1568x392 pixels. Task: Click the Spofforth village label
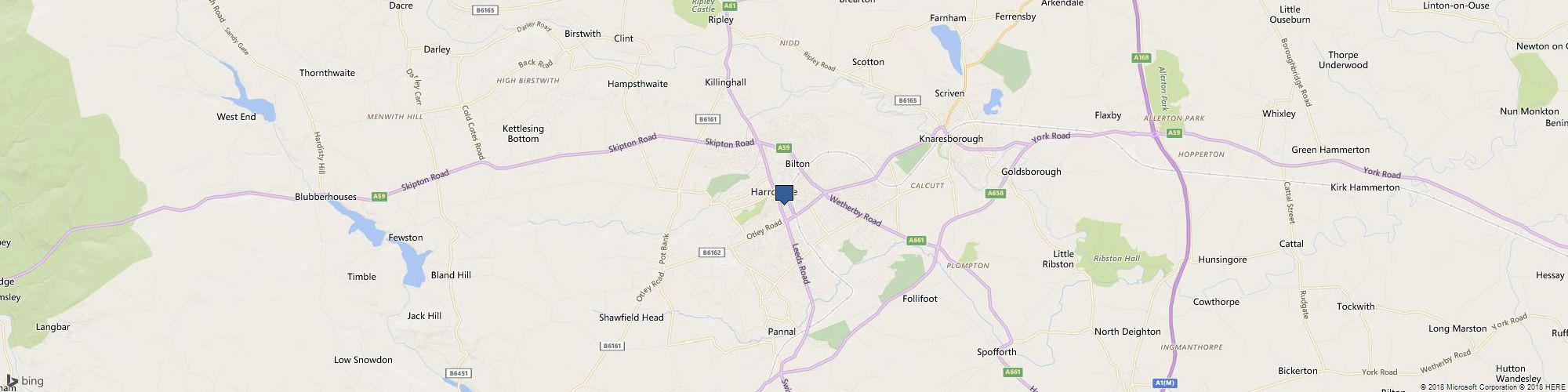point(996,352)
